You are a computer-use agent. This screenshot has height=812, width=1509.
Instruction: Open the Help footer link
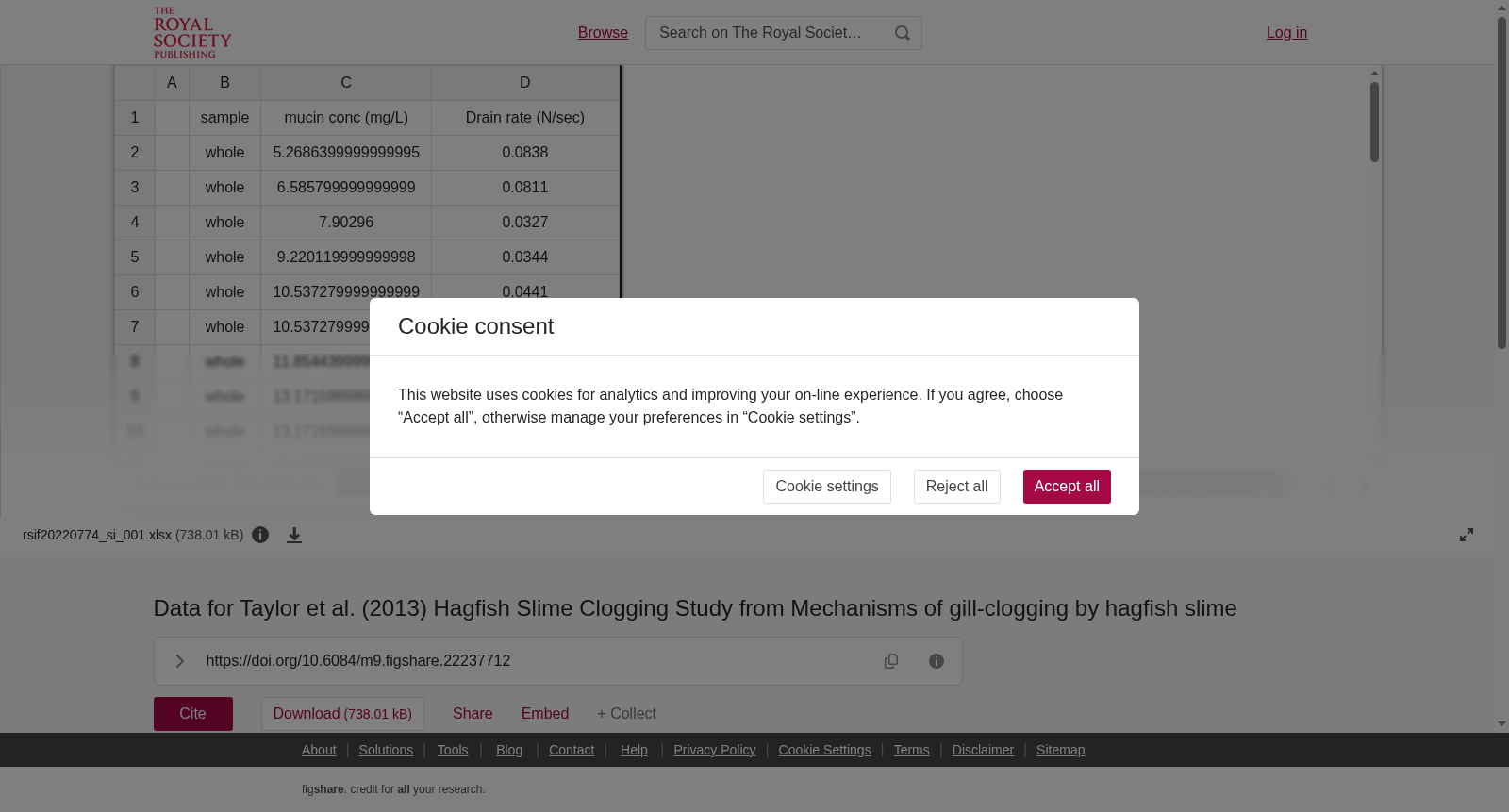point(634,750)
